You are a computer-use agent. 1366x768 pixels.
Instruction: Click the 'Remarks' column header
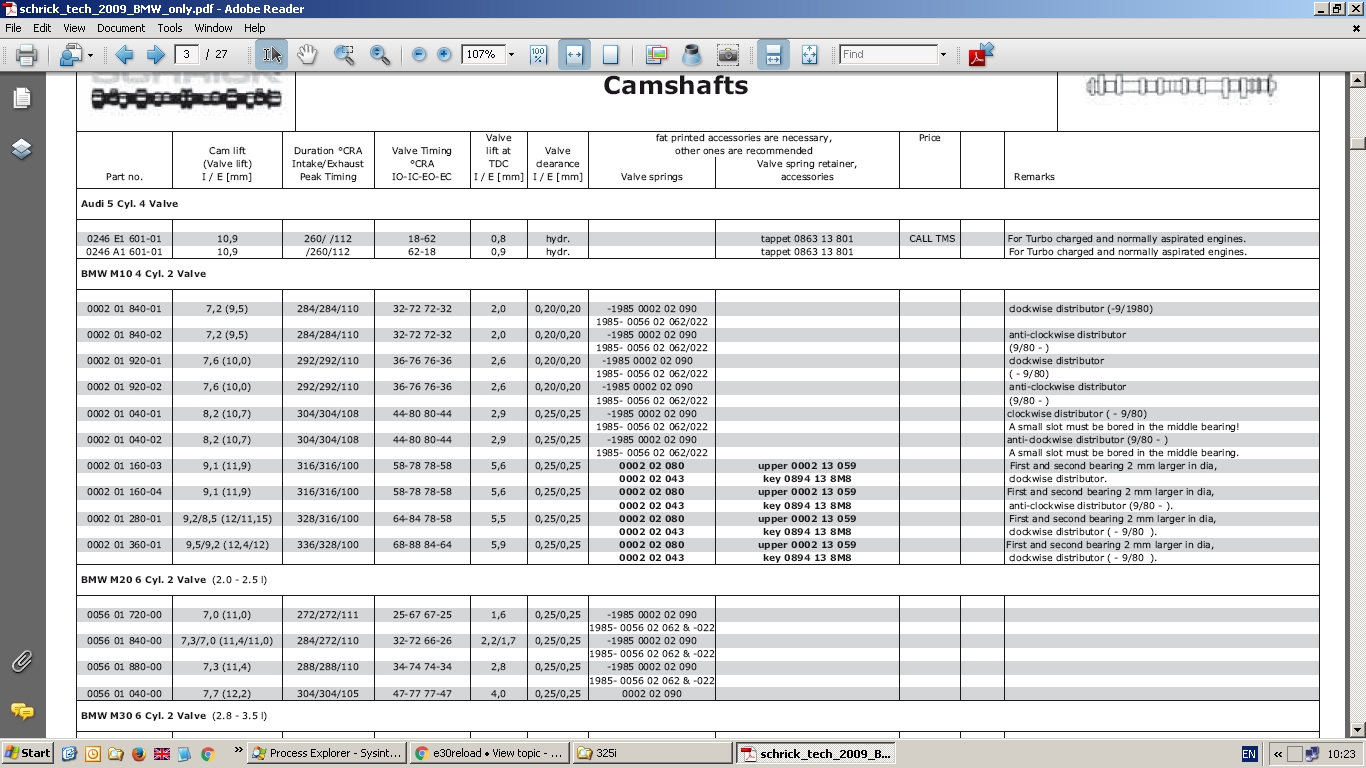pyautogui.click(x=1034, y=177)
